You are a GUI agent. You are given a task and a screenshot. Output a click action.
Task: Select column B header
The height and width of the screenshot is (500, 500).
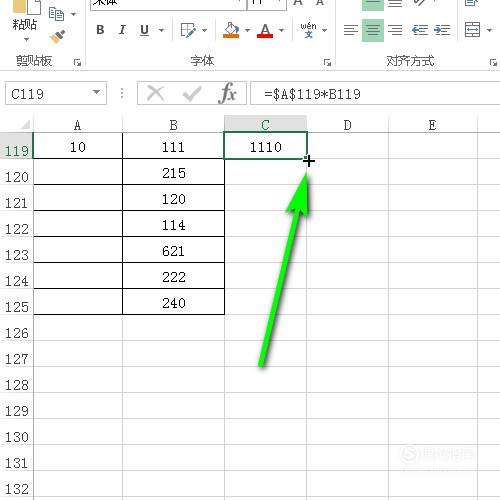[173, 125]
